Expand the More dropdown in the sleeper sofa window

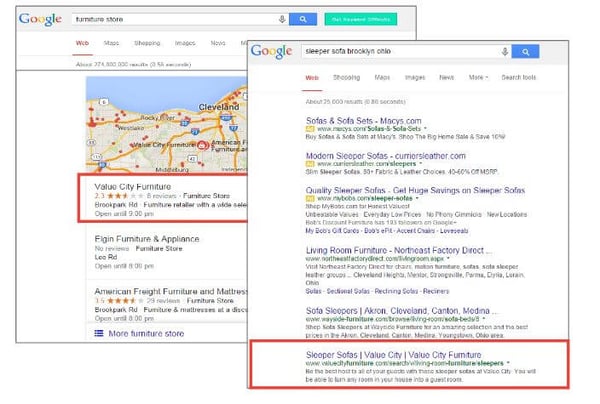478,77
